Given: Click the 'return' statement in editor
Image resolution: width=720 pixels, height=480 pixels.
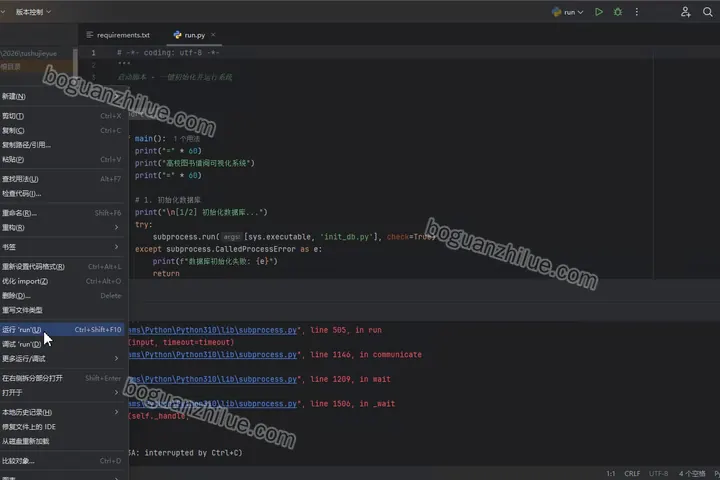Looking at the screenshot, I should [x=166, y=273].
